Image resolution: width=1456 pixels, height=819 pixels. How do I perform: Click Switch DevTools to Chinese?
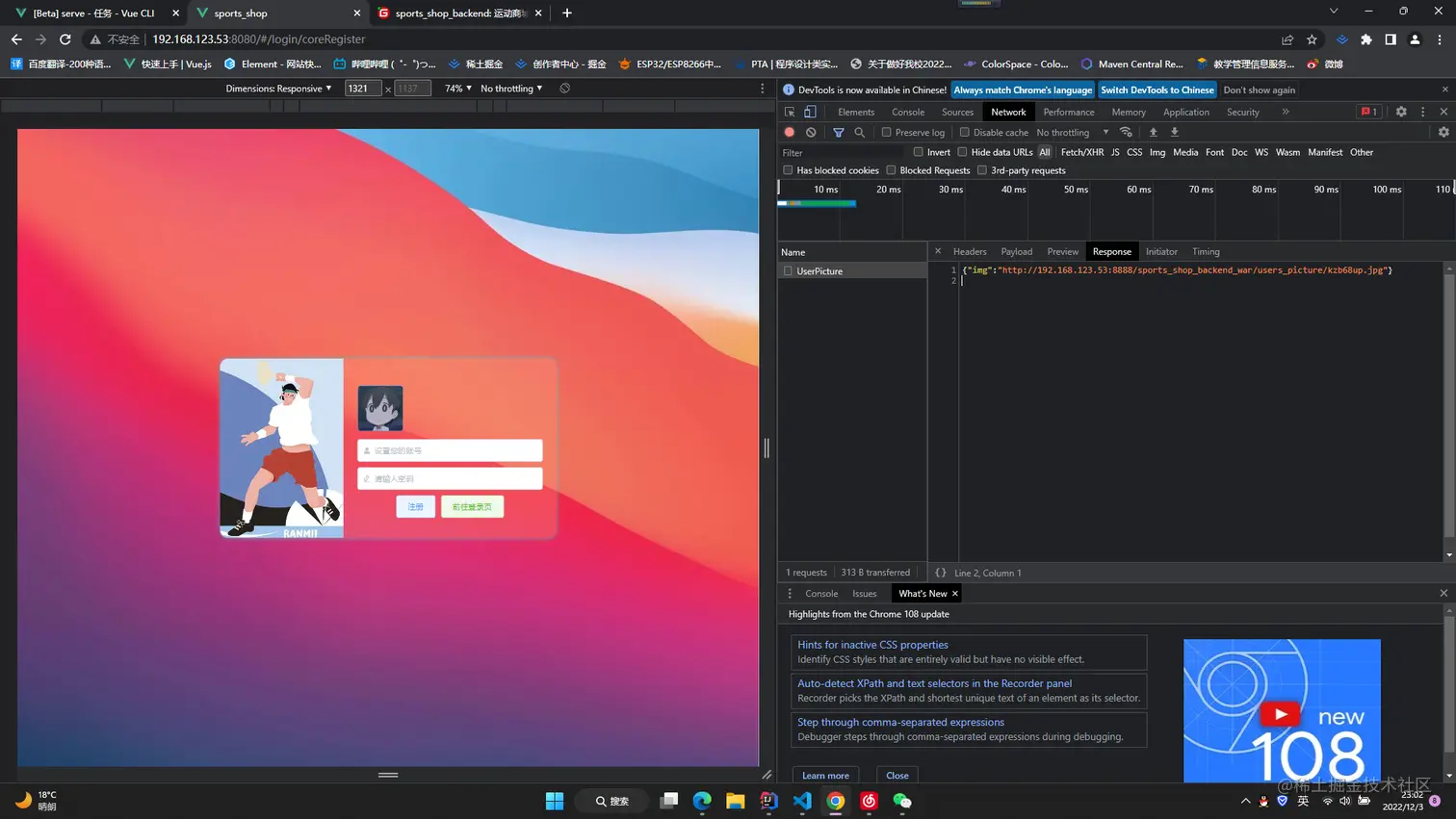pos(1157,90)
